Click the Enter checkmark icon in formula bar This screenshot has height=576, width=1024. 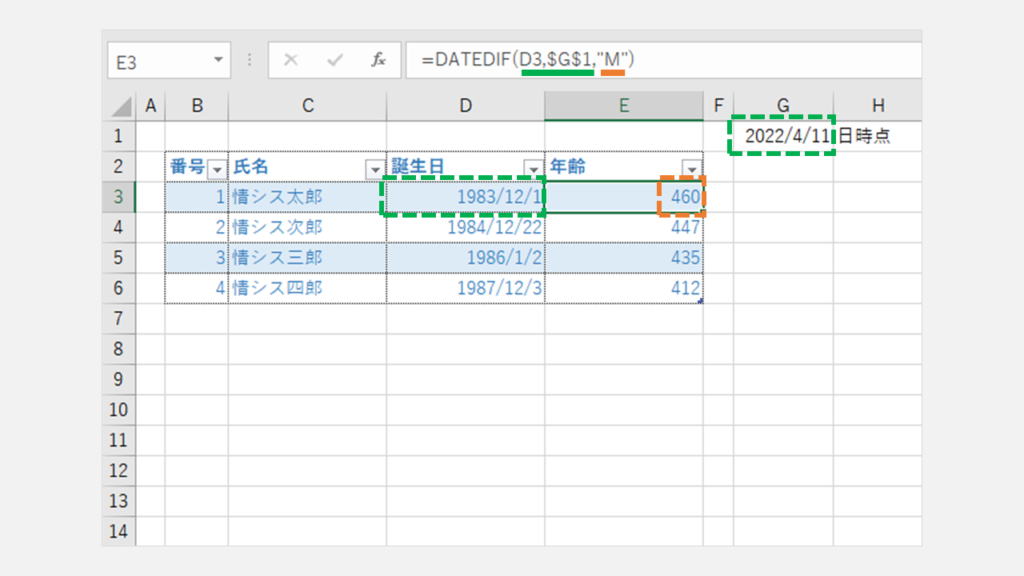point(335,60)
